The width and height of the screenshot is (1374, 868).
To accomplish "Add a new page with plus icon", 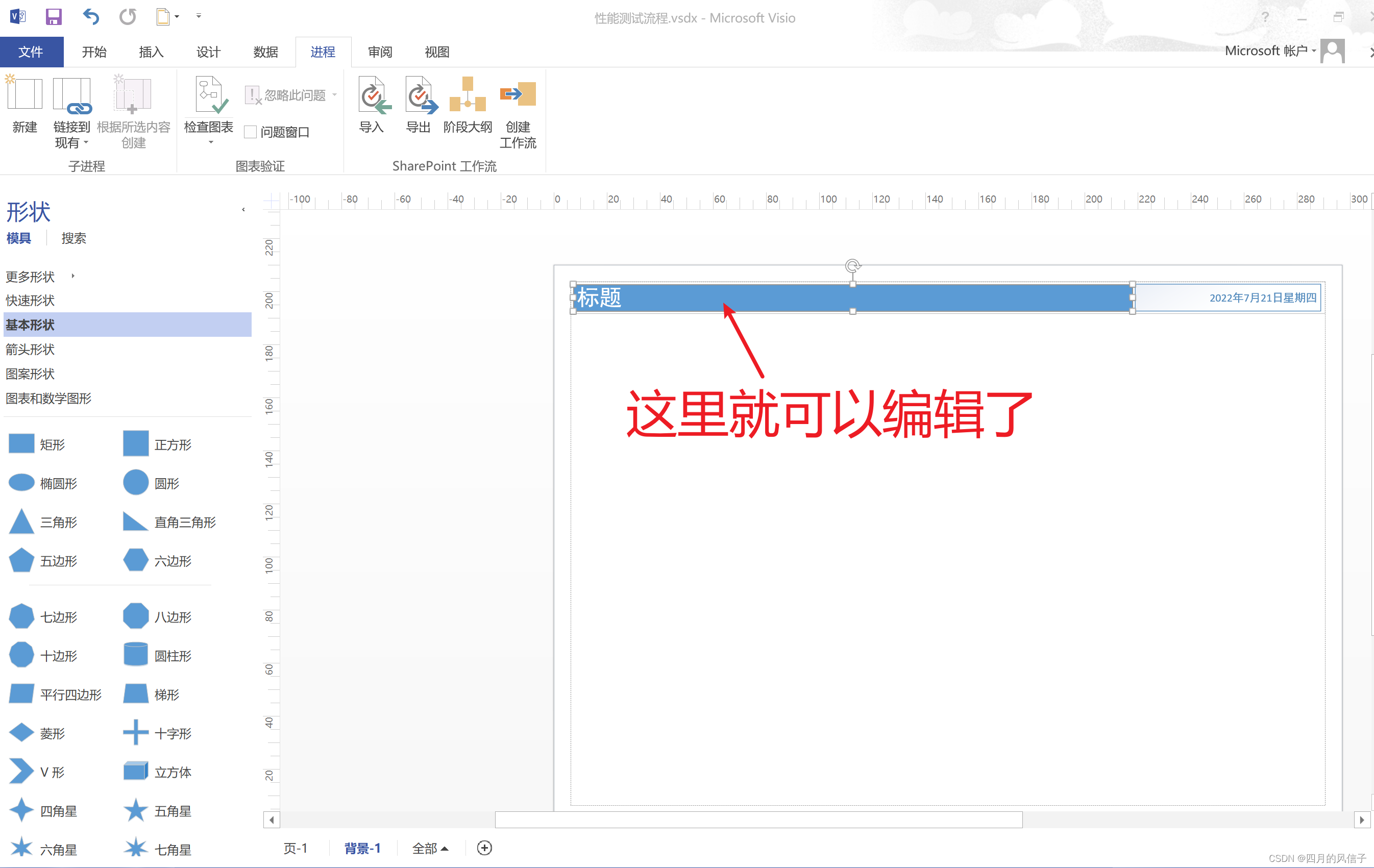I will point(484,848).
